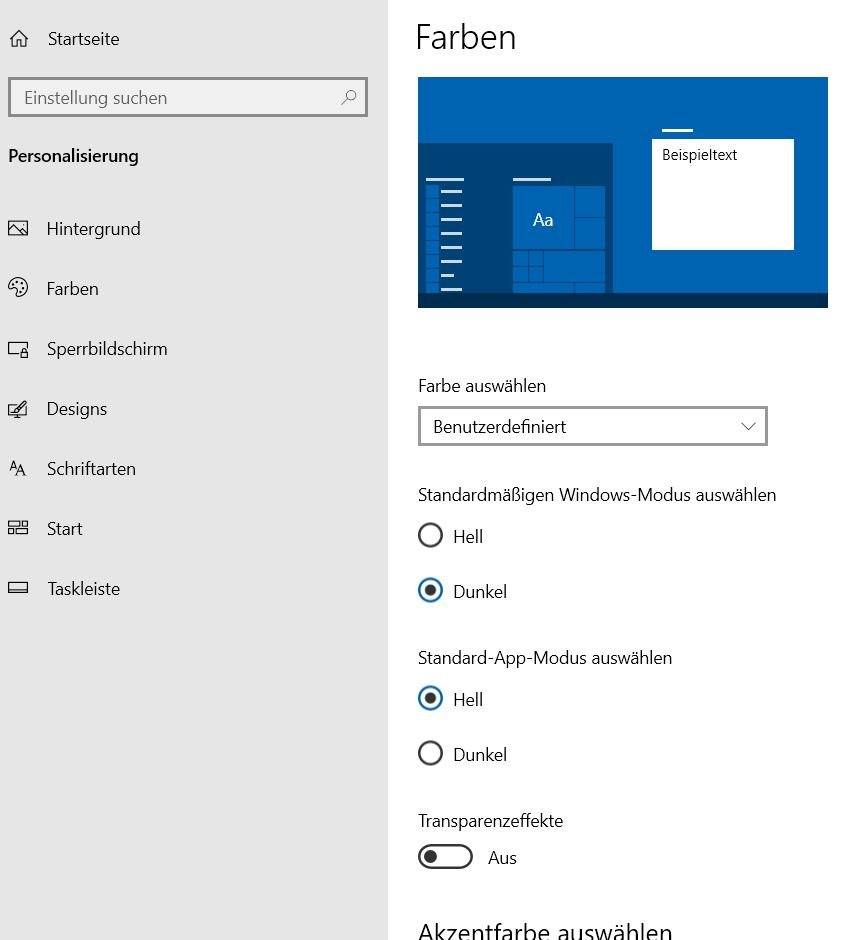The height and width of the screenshot is (940, 849).
Task: Click the dropdown chevron arrow
Action: tap(748, 426)
